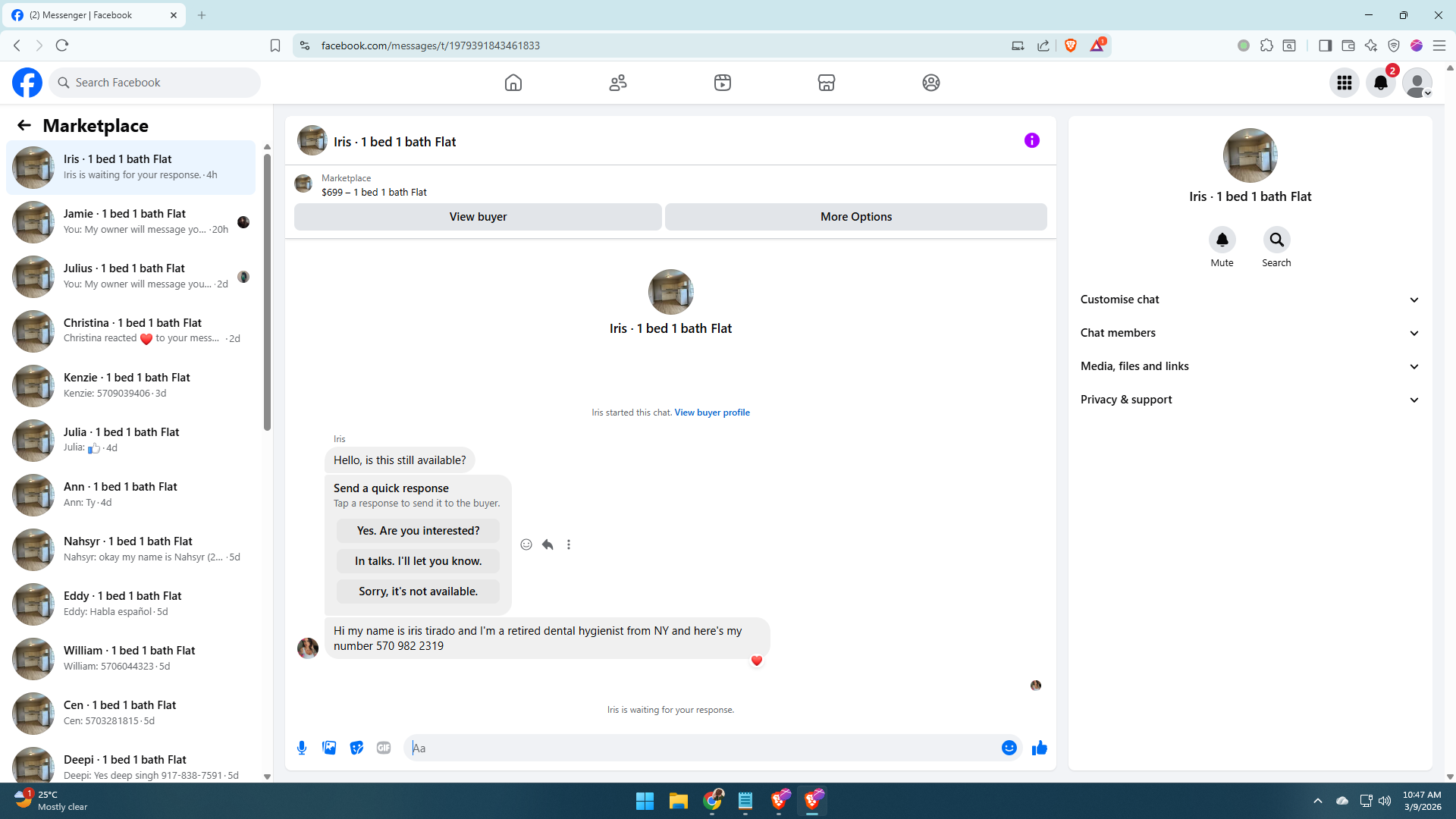Click the voice clip microphone icon
The image size is (1456, 819).
click(x=302, y=748)
